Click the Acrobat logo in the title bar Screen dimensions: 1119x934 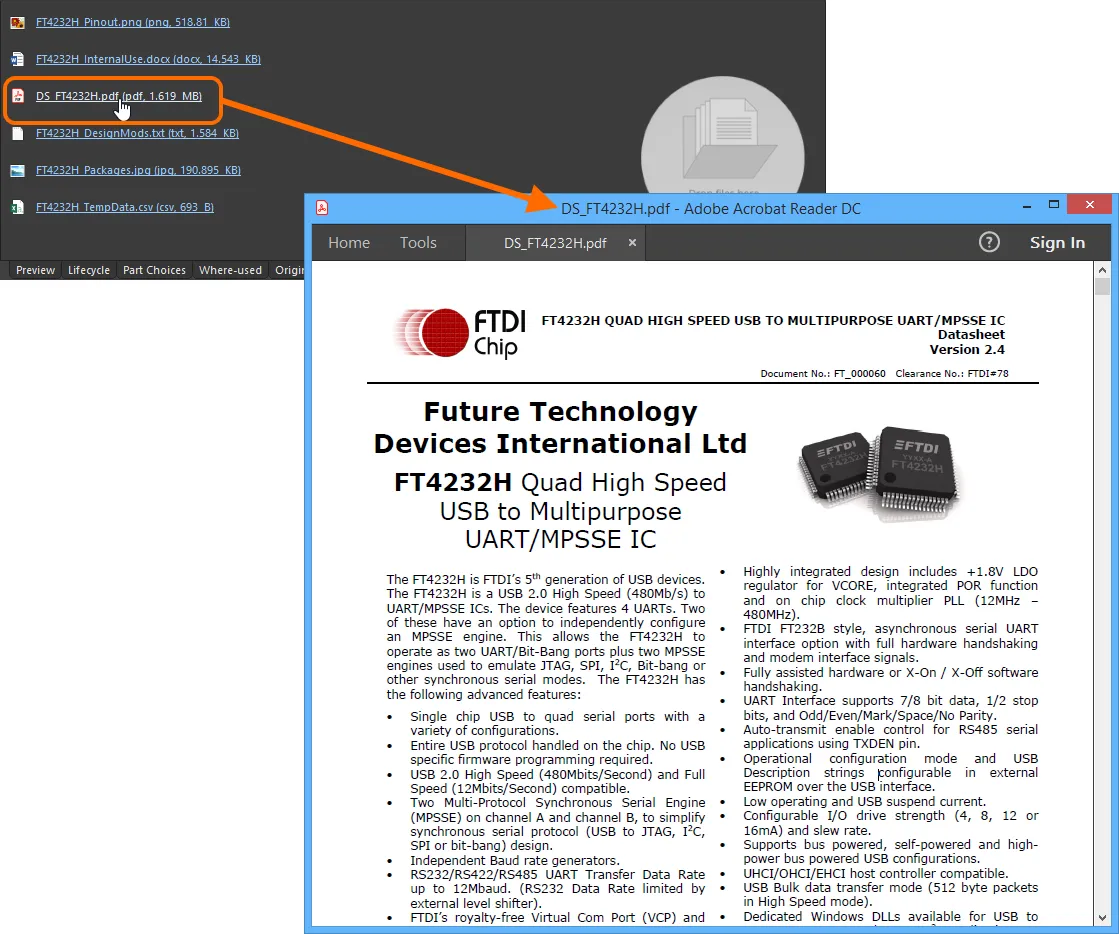(x=323, y=208)
